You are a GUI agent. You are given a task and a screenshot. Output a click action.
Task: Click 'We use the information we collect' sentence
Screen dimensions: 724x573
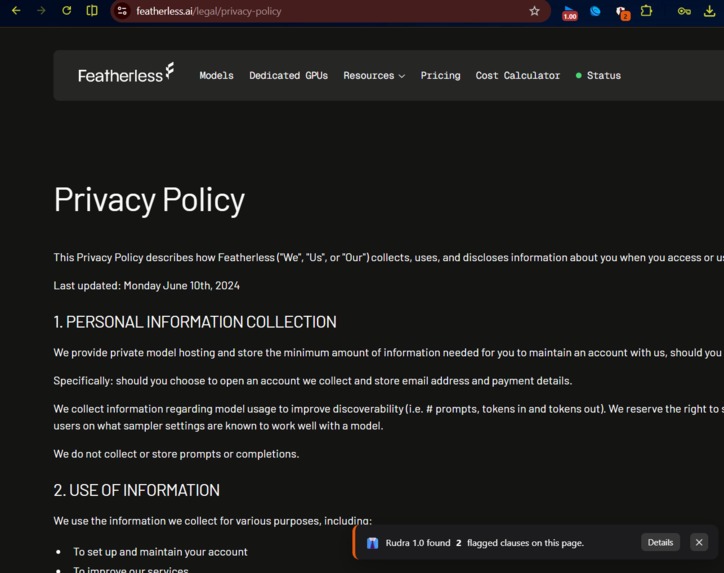coord(212,521)
